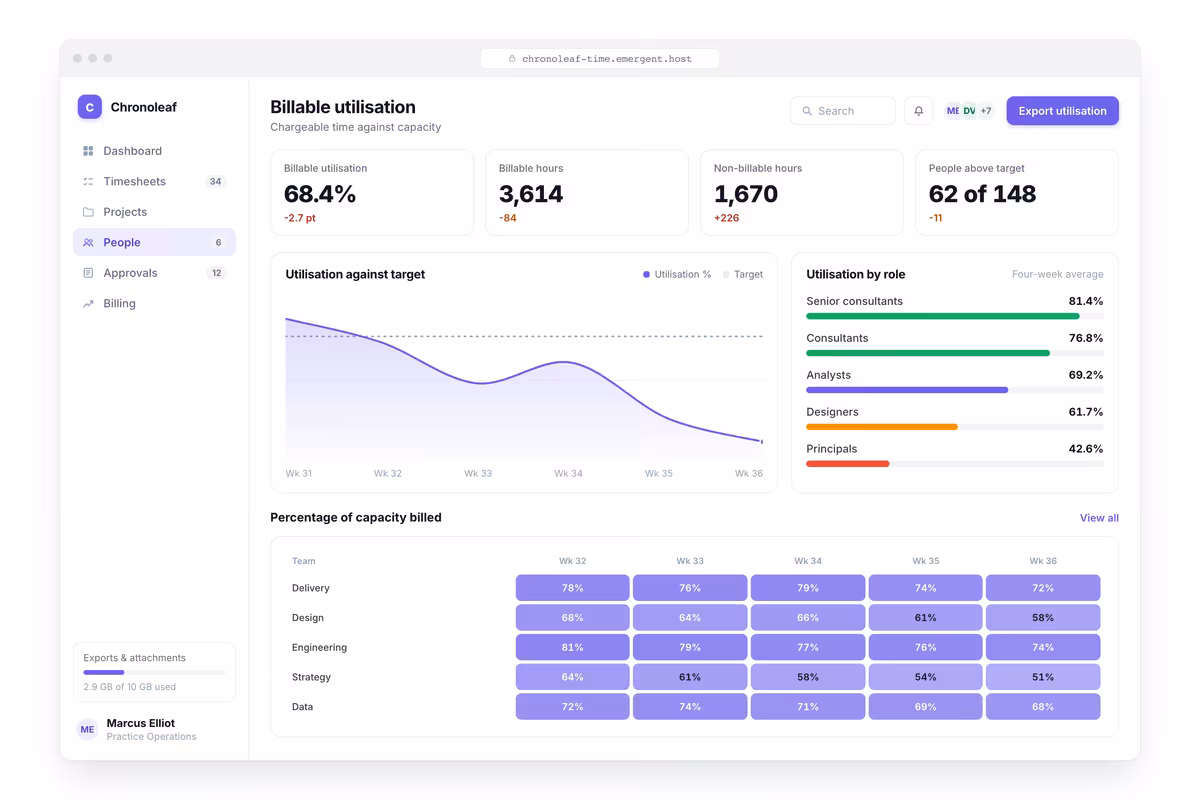Click the ME avatar in header
This screenshot has width=1200, height=800.
click(x=953, y=111)
